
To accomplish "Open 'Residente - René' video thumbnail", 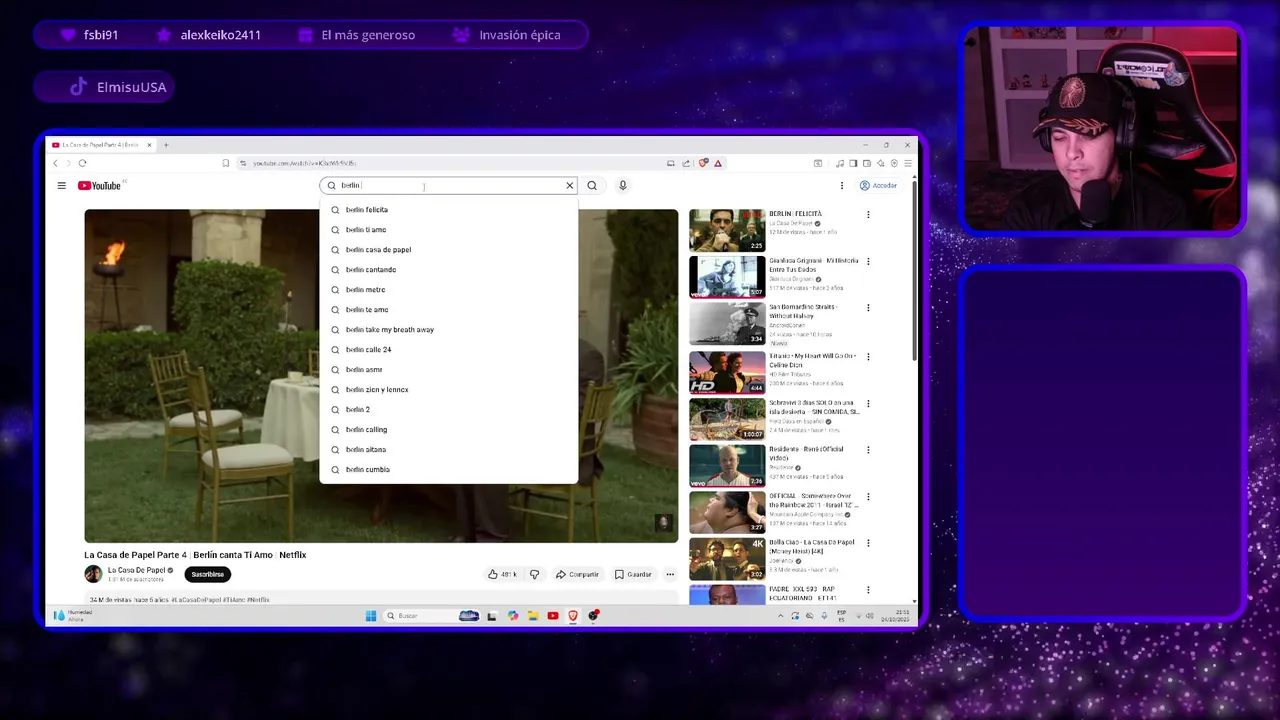I will tap(727, 466).
